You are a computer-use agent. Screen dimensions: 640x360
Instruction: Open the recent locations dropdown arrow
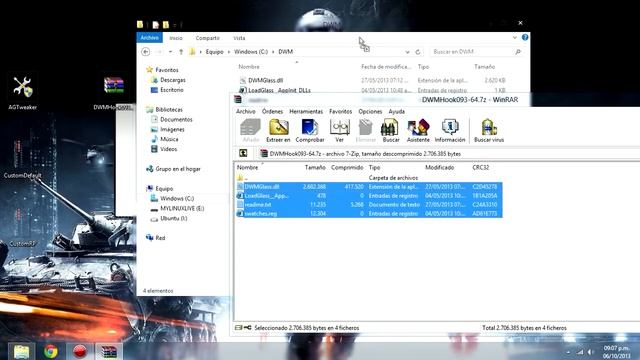tap(170, 52)
